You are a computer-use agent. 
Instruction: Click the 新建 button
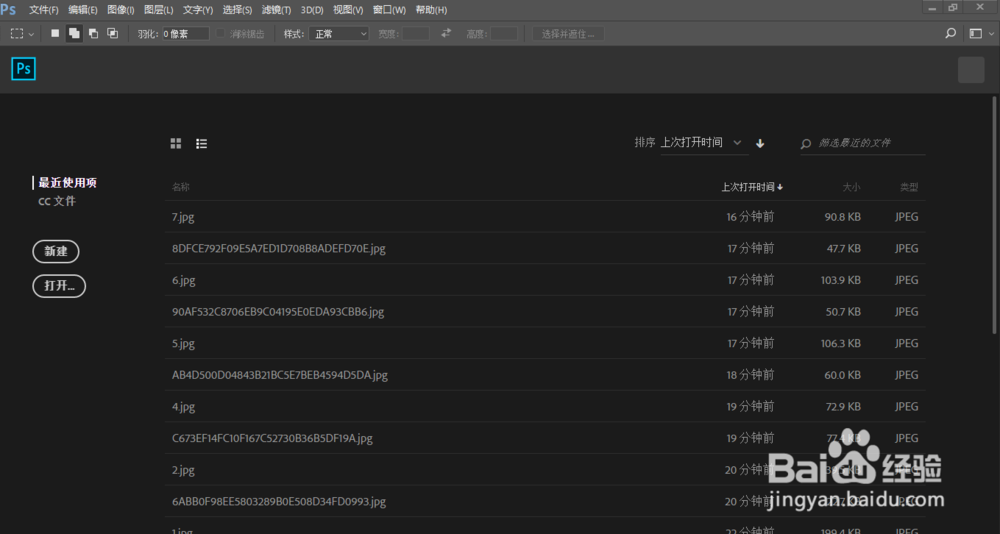click(x=56, y=251)
